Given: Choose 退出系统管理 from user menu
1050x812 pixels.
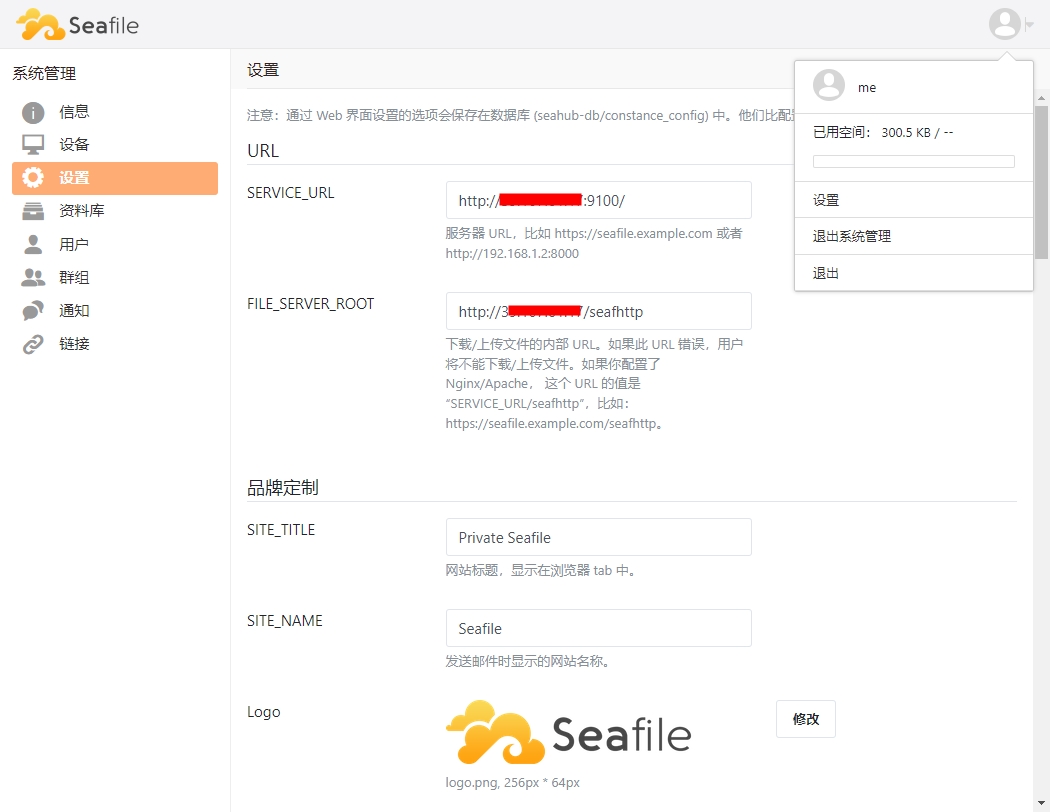Looking at the screenshot, I should click(852, 237).
